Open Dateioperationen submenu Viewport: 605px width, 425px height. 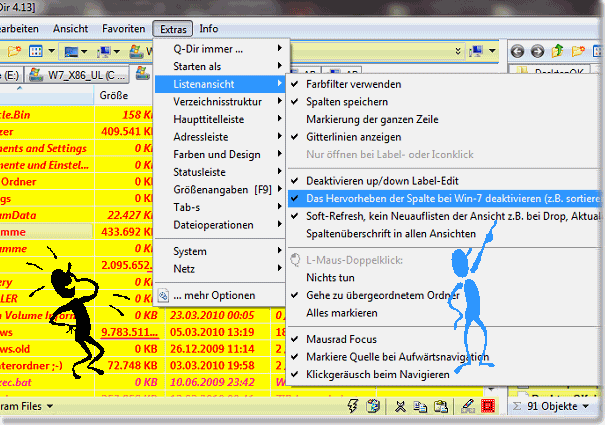click(220, 225)
